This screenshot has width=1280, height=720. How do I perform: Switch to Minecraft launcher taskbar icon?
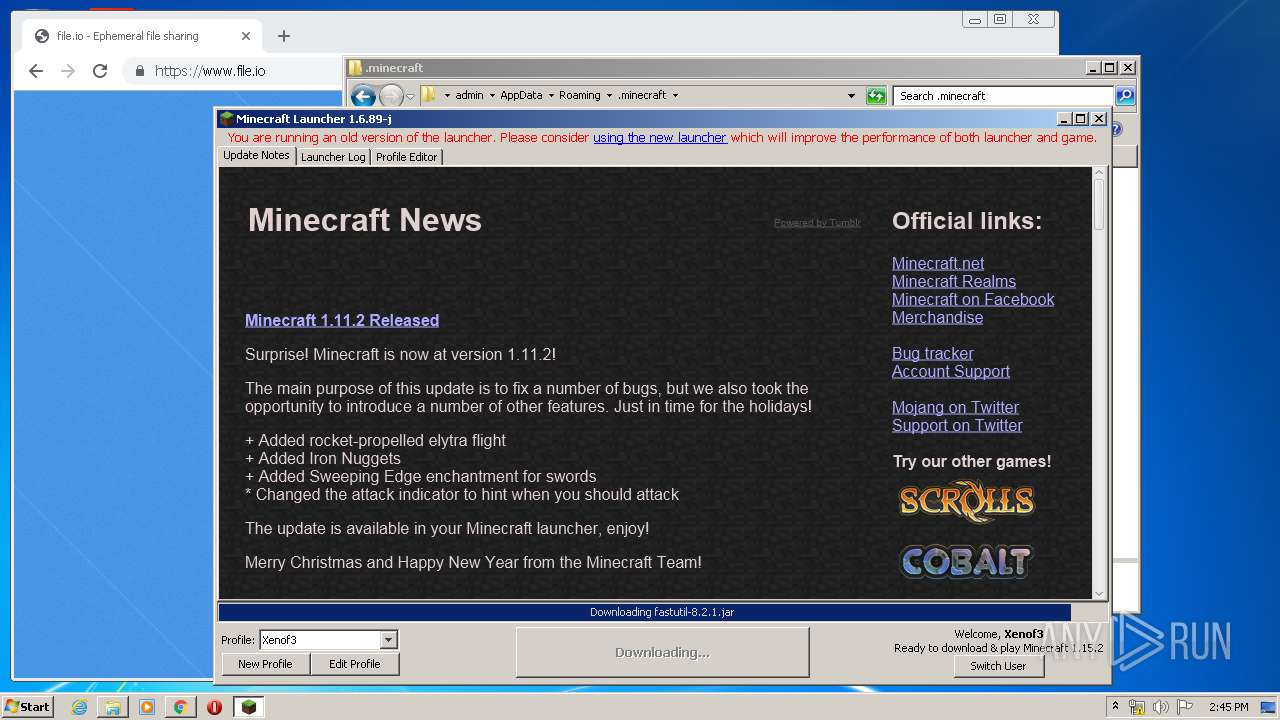tap(249, 707)
